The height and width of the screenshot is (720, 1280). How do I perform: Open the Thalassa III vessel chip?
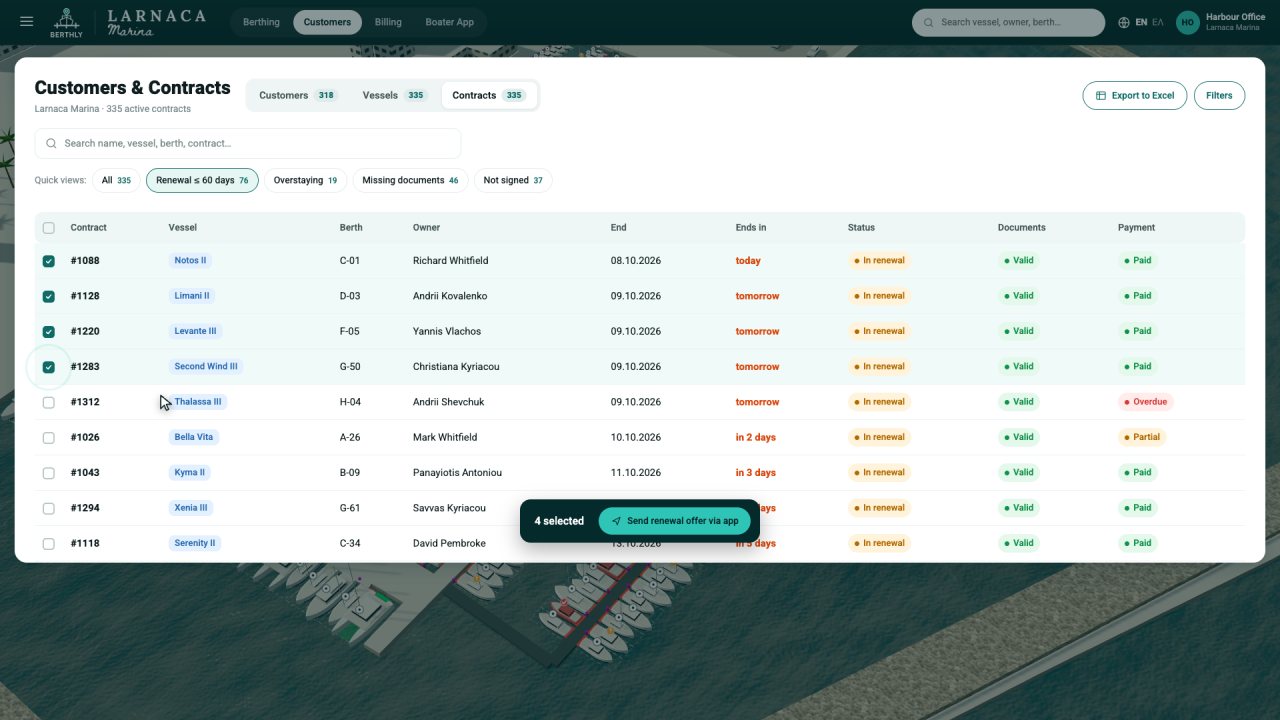pyautogui.click(x=198, y=402)
